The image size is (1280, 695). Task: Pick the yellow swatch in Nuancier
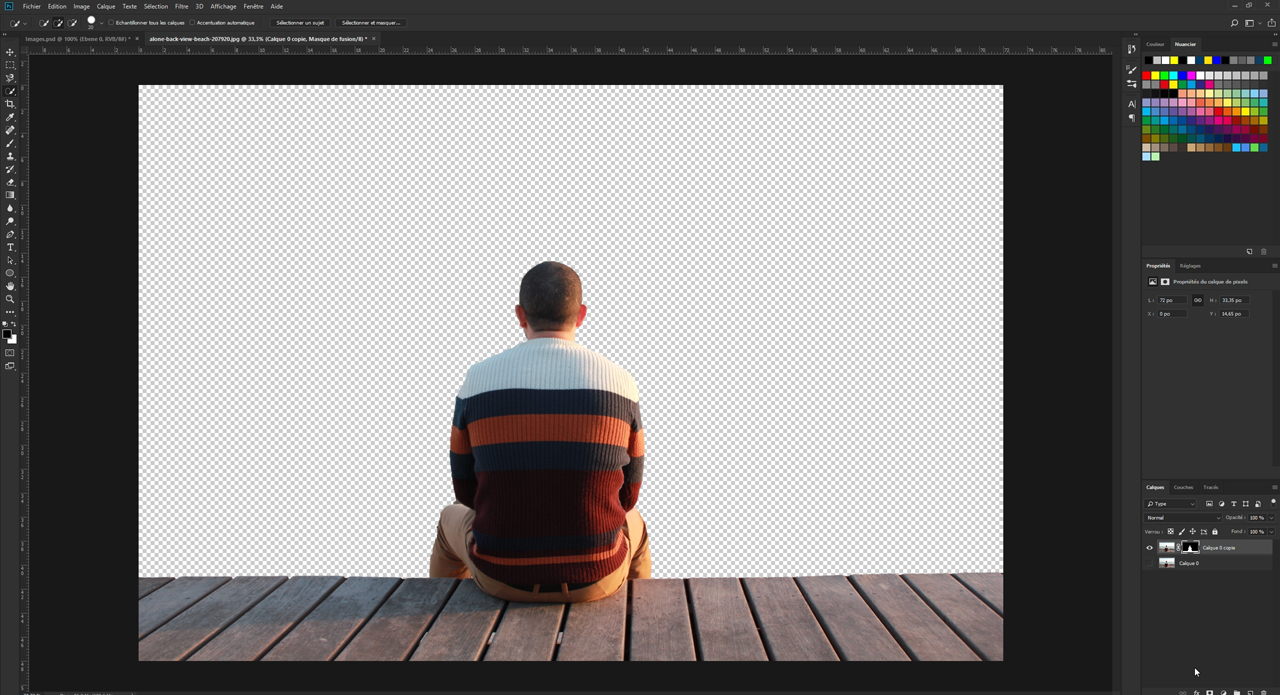1155,75
